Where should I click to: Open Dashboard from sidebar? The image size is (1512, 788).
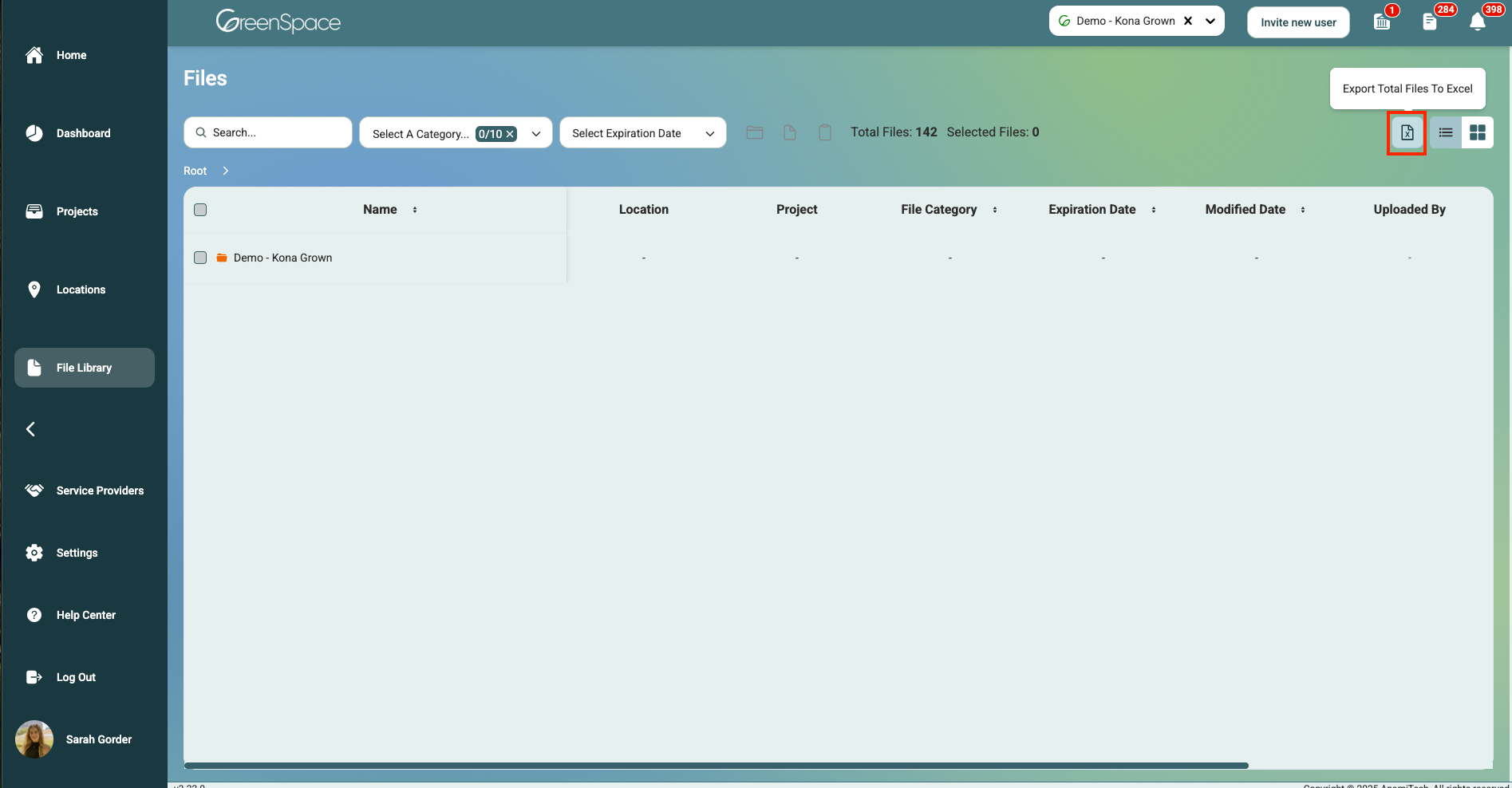pos(84,133)
